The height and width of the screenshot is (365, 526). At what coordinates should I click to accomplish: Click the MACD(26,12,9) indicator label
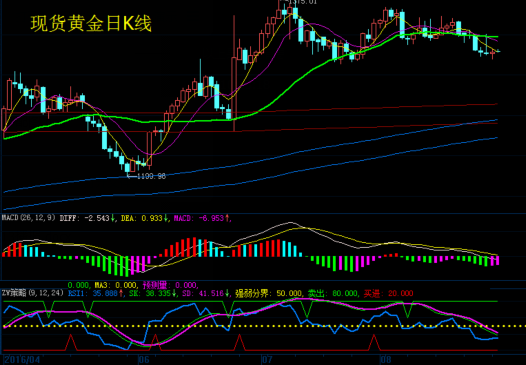(x=29, y=218)
